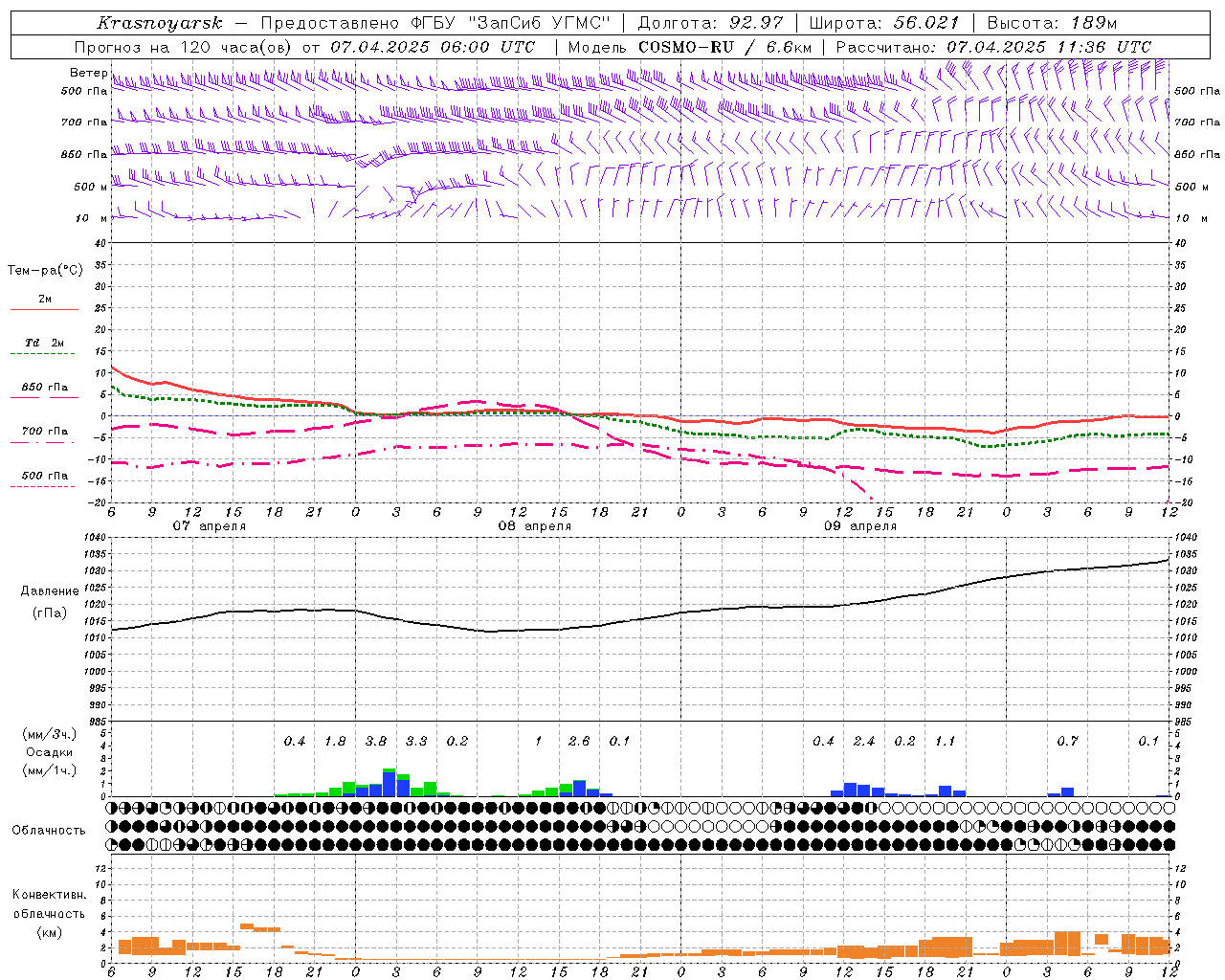Click the 07 апреля date label
The height and width of the screenshot is (980, 1225).
pyautogui.click(x=209, y=526)
